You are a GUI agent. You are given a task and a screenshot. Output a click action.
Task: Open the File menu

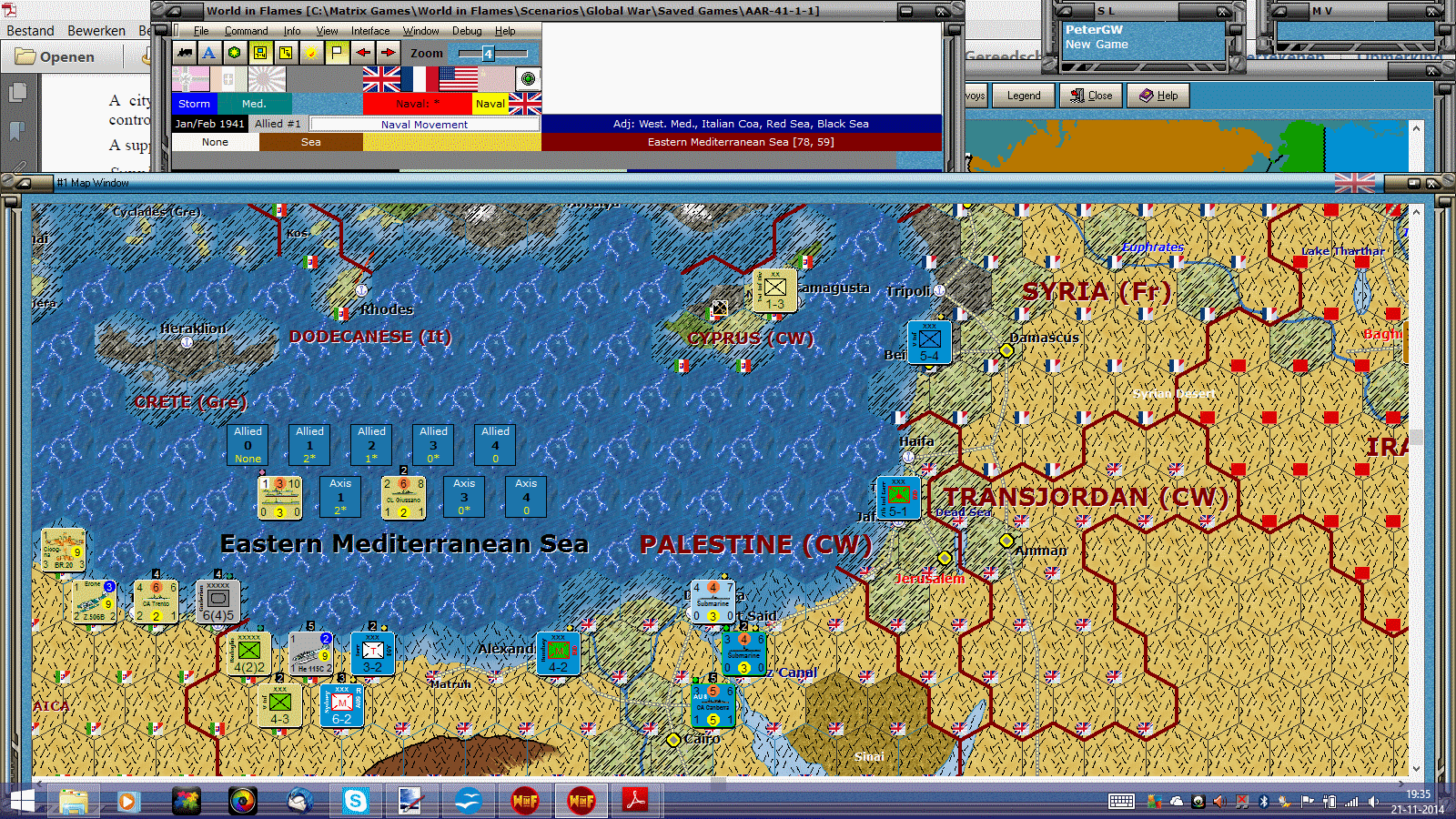click(x=201, y=31)
